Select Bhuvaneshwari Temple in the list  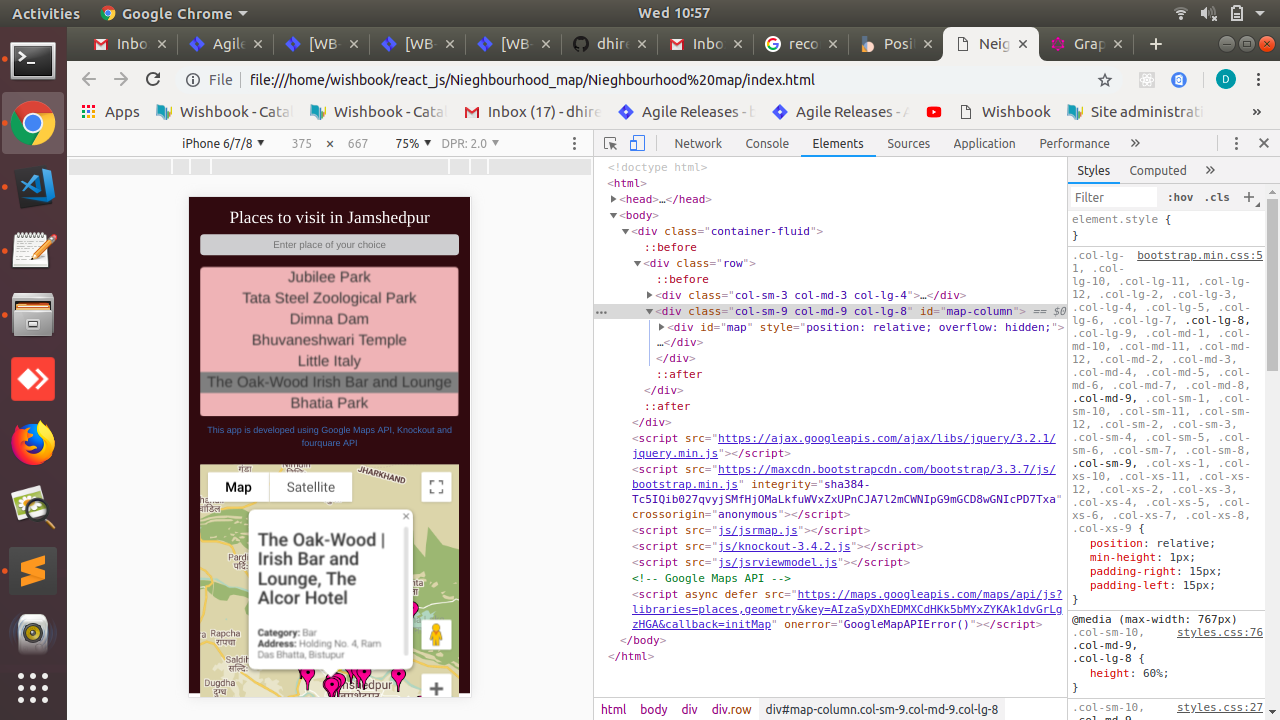tap(329, 340)
